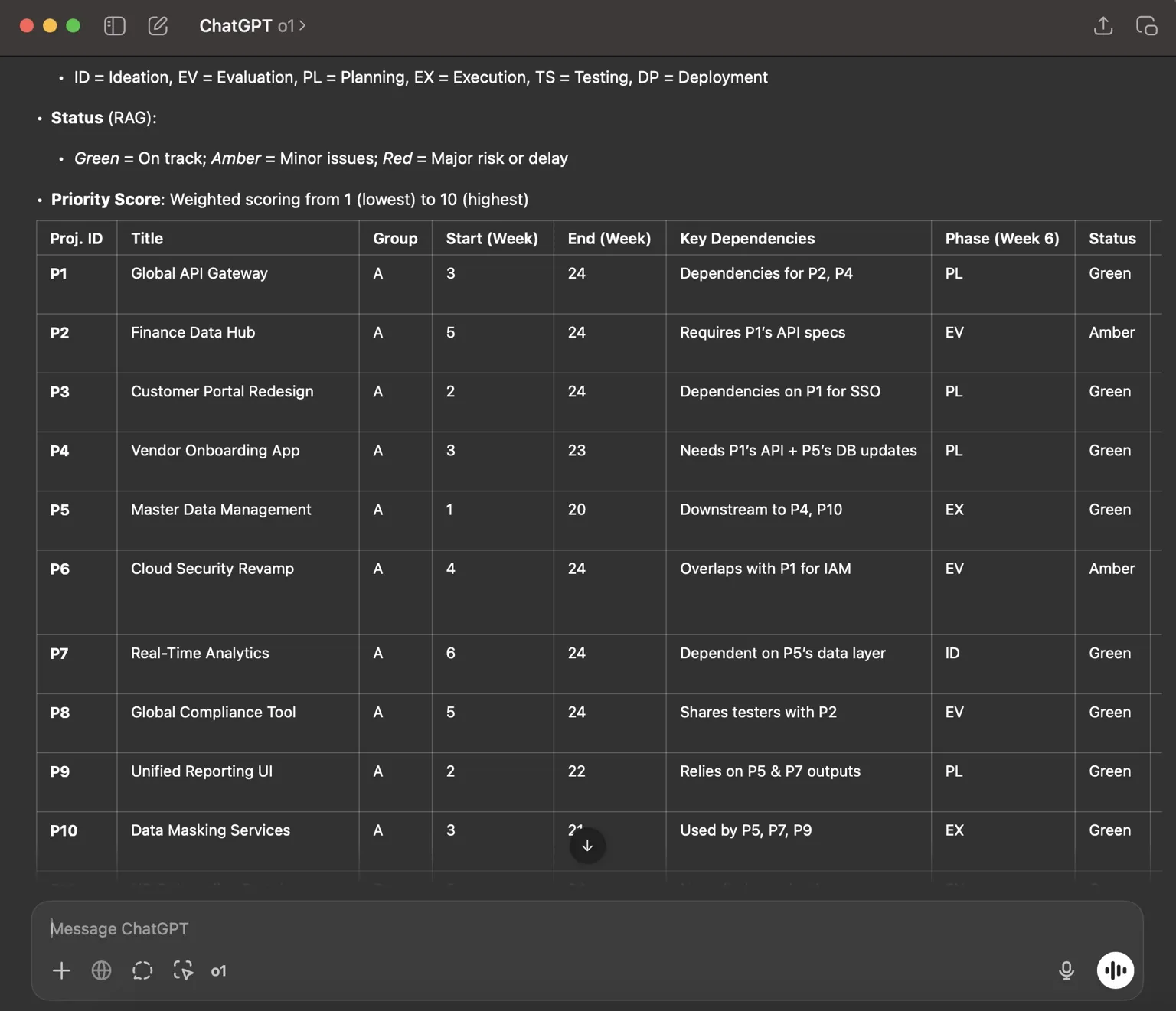Viewport: 1176px width, 1011px height.
Task: Focus the Message ChatGPT input field
Action: [586, 928]
